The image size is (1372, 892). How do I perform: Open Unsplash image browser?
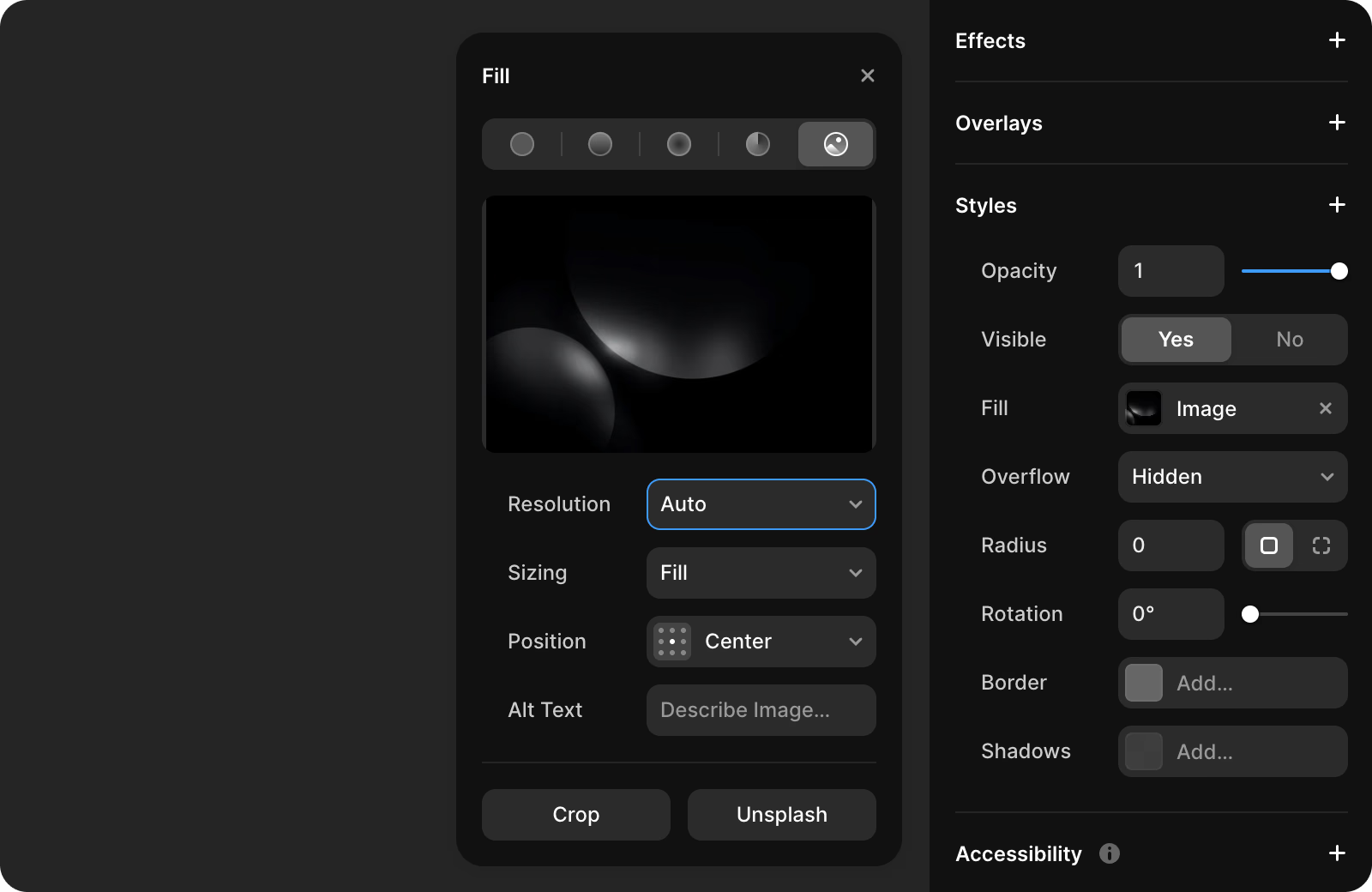click(781, 815)
